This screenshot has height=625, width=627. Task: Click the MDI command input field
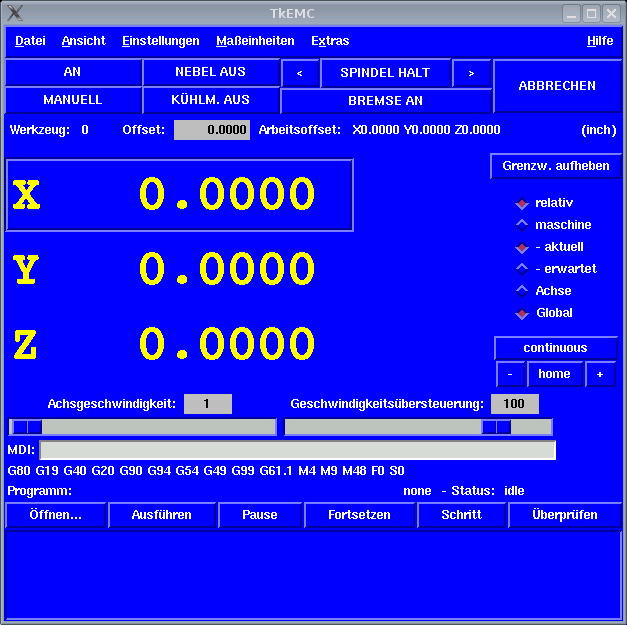(x=297, y=450)
